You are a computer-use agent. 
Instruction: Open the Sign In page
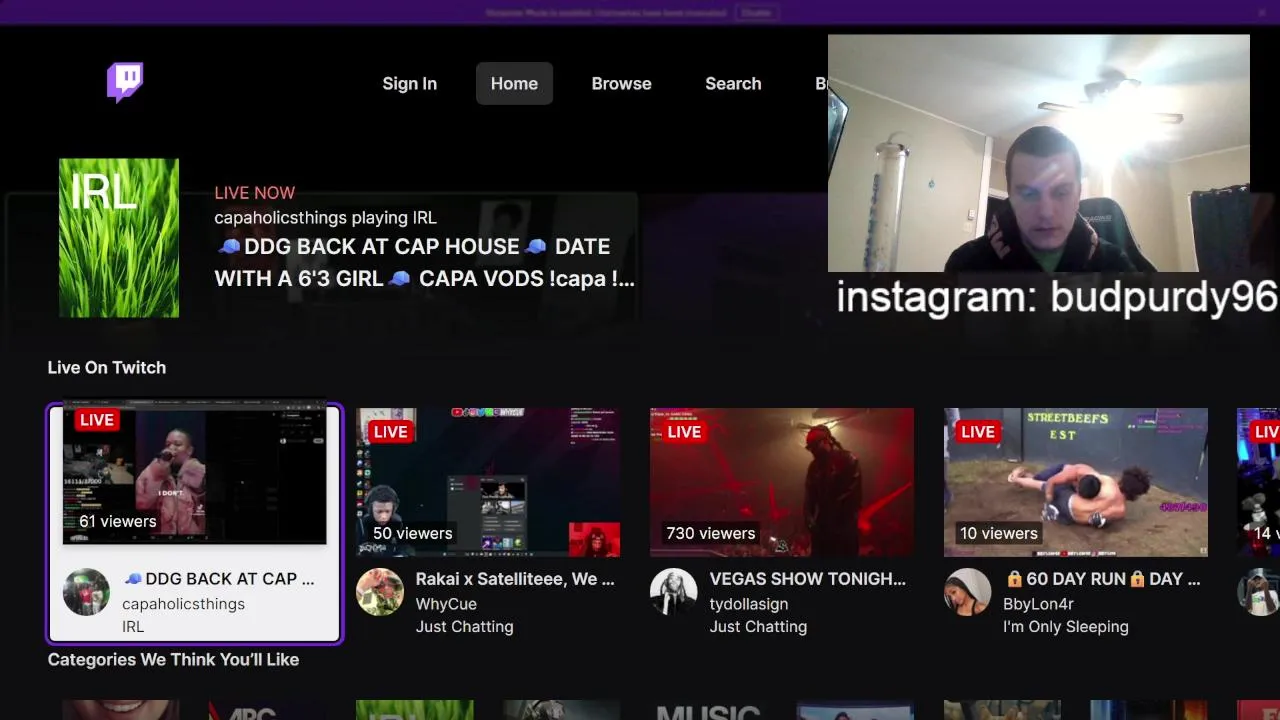tap(409, 84)
